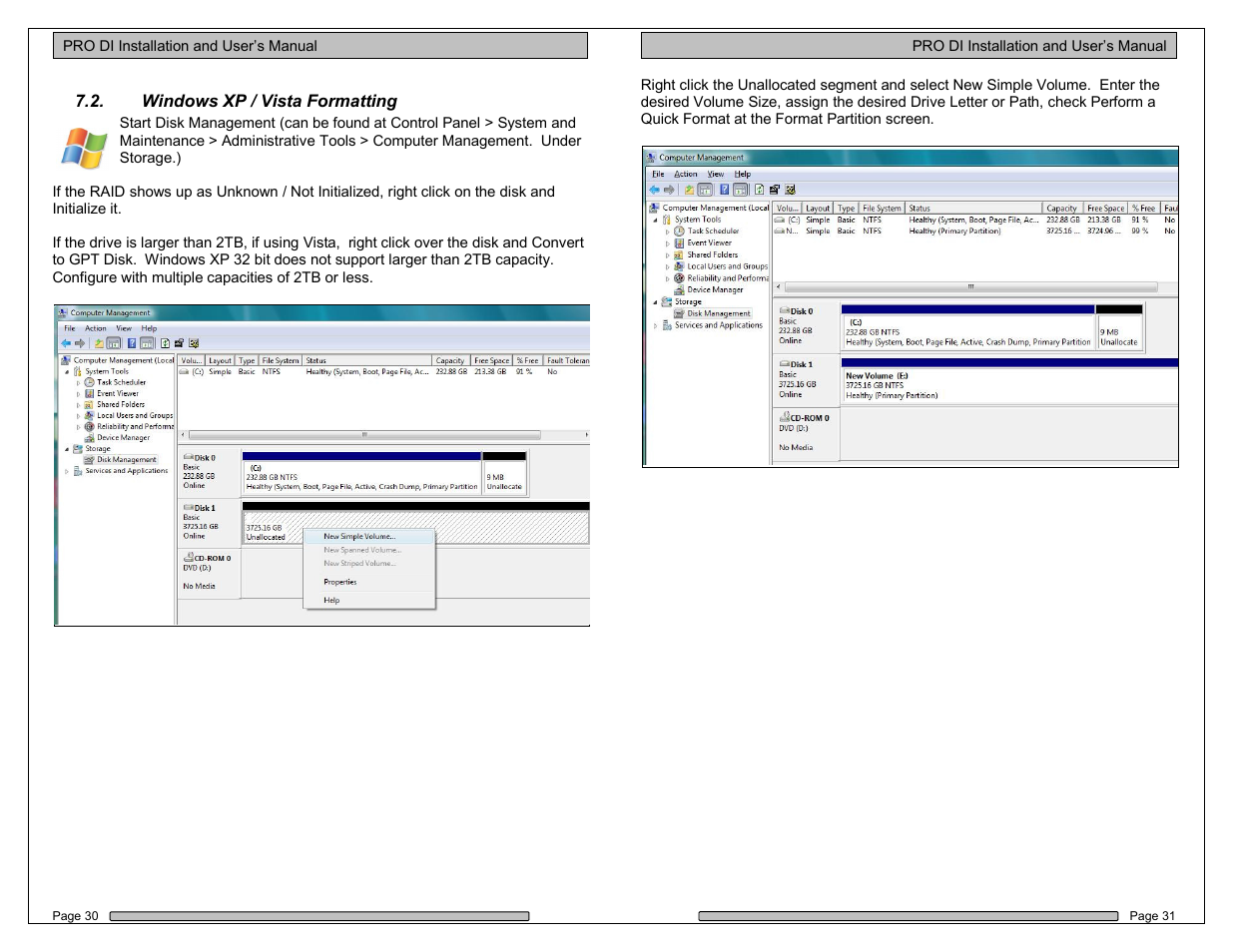Screen dimensions: 1233x952
Task: Click the Device Manager icon in page 31 screenshot
Action: 679,290
